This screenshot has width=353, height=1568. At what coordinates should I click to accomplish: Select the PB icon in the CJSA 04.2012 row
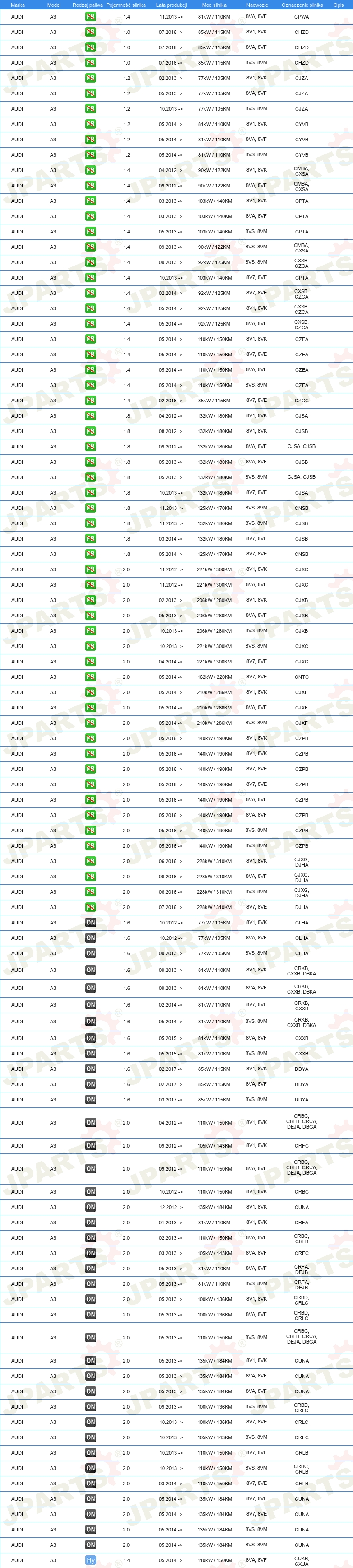[90, 416]
